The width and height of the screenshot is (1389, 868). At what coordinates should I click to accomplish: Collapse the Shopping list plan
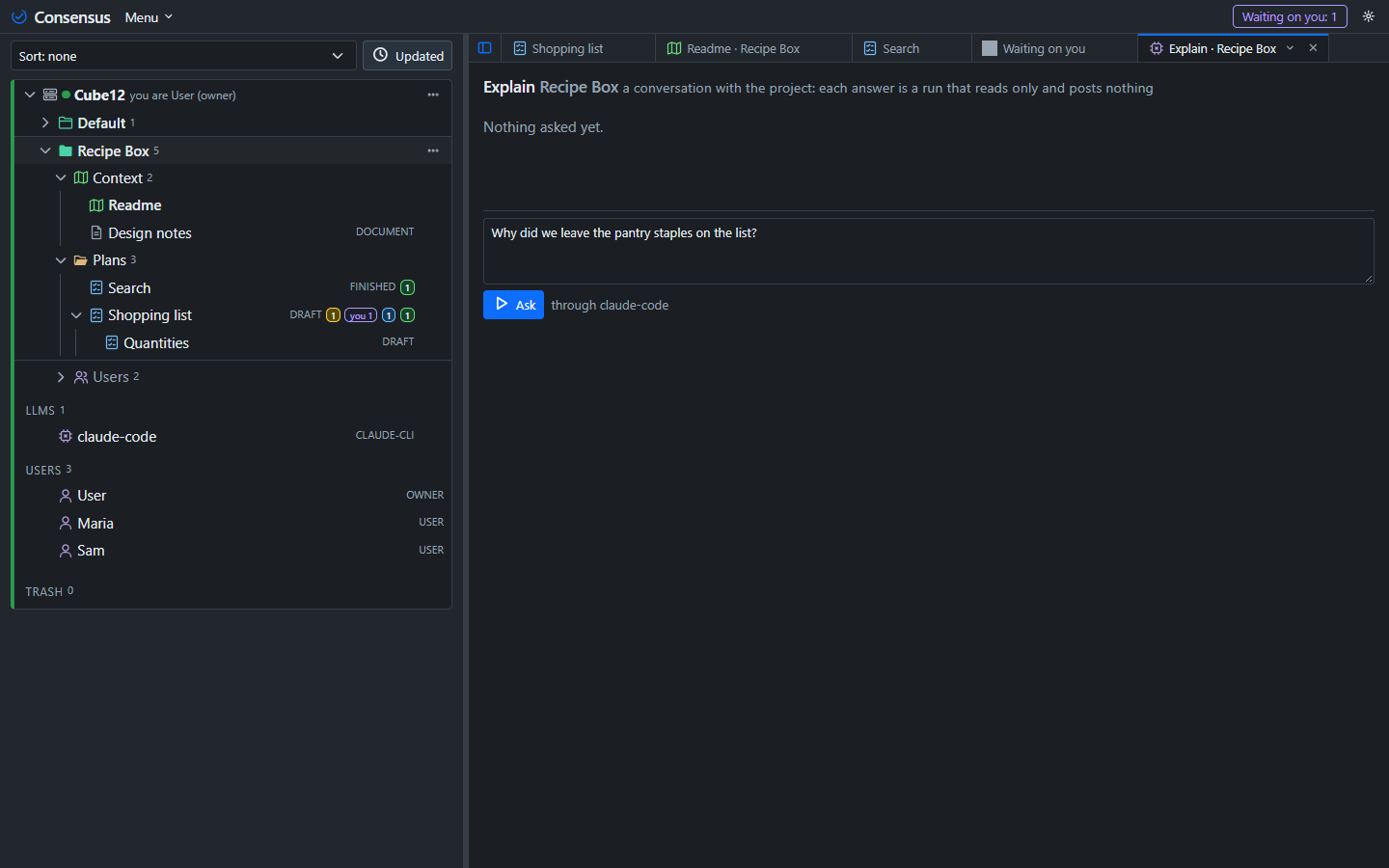[76, 315]
